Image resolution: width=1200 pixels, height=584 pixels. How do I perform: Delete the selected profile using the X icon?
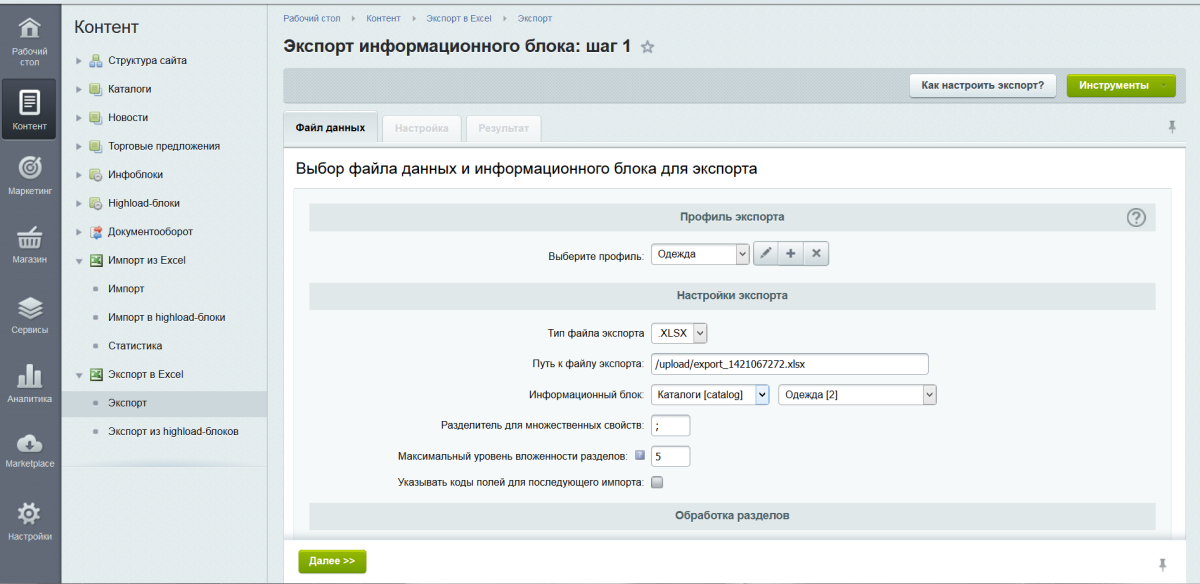pos(816,253)
